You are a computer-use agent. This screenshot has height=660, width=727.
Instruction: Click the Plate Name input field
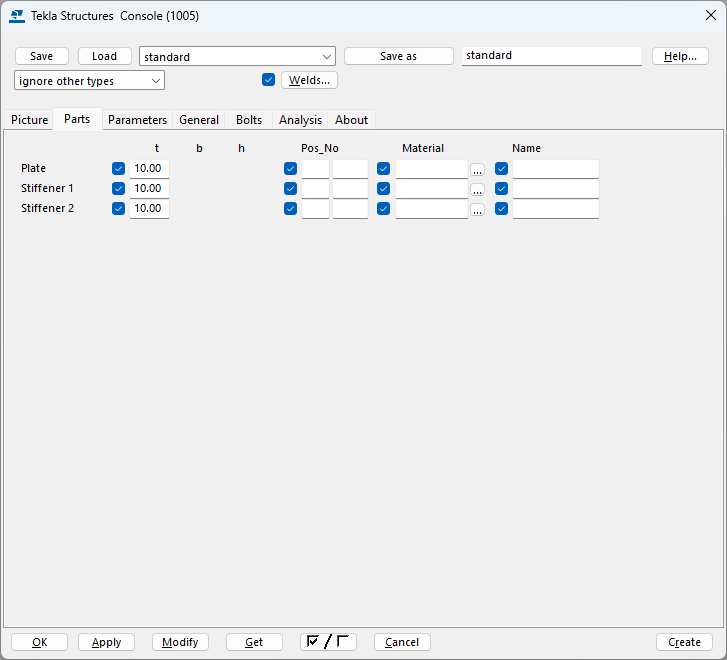point(556,168)
